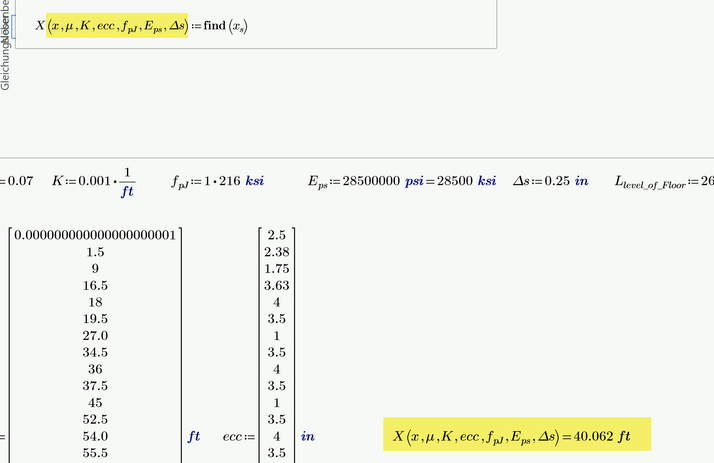Image resolution: width=714 pixels, height=463 pixels.
Task: Select the 37.5 entry in x matrix
Action: (x=95, y=386)
